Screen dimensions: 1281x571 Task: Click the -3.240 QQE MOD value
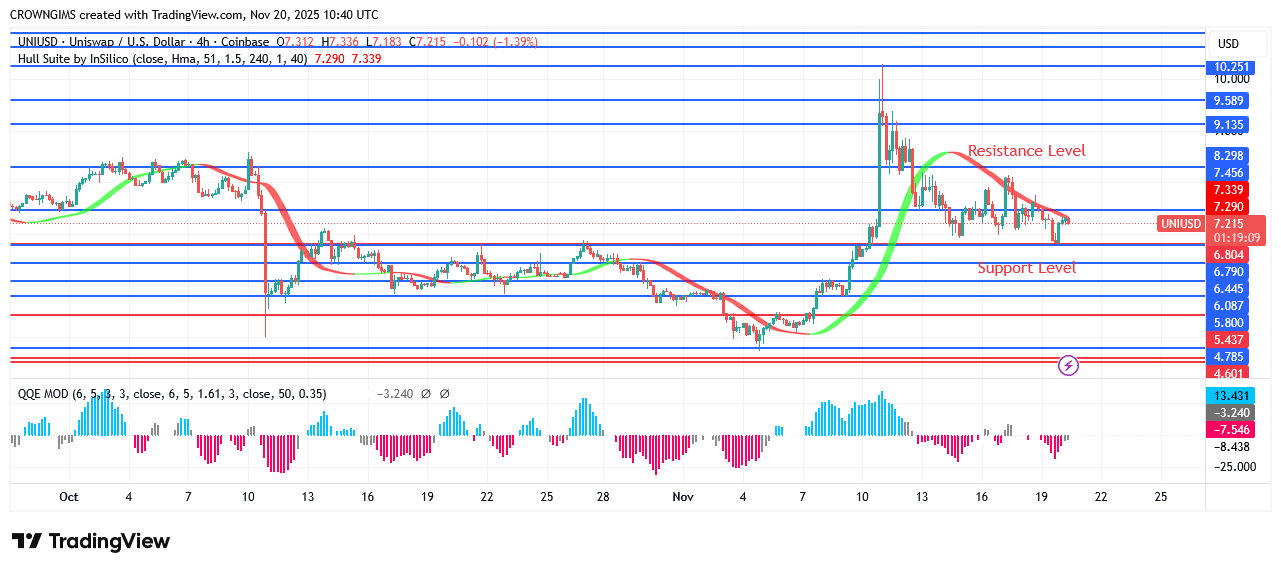pyautogui.click(x=393, y=394)
